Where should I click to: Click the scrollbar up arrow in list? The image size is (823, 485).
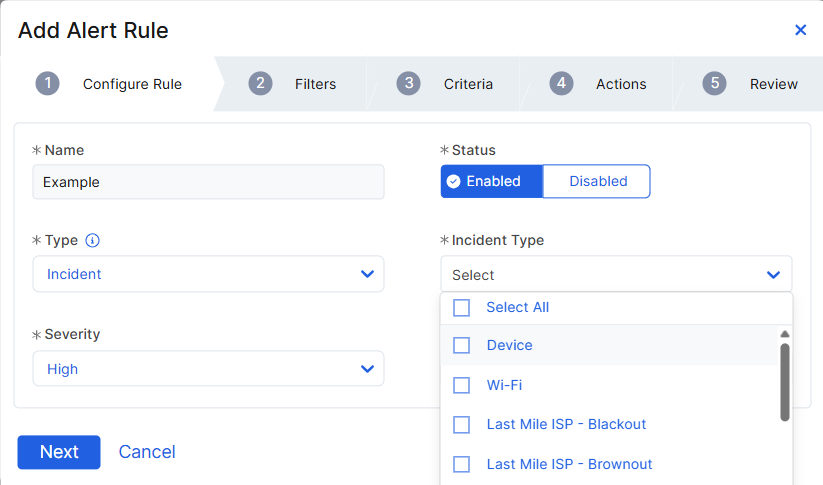pos(785,334)
